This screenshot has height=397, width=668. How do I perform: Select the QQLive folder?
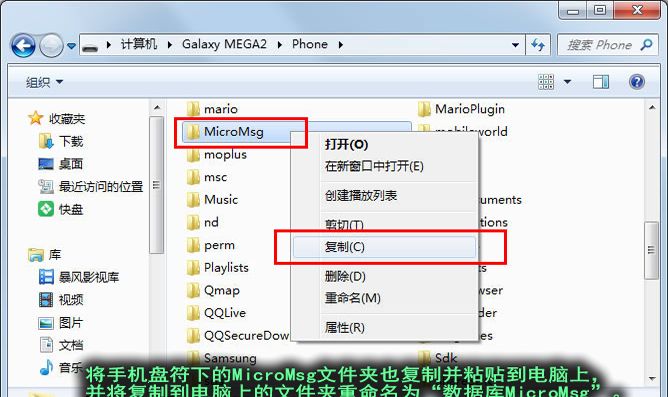pyautogui.click(x=216, y=313)
